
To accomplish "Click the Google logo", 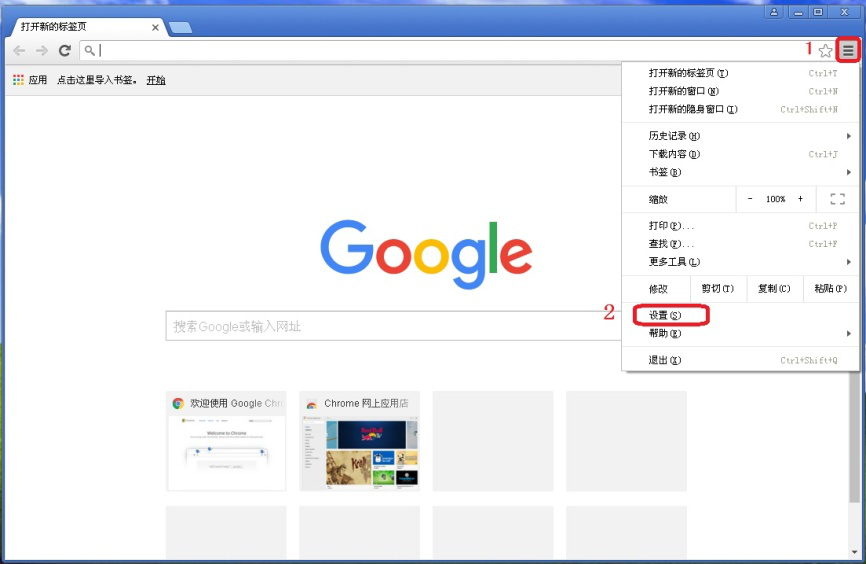I will click(x=426, y=254).
